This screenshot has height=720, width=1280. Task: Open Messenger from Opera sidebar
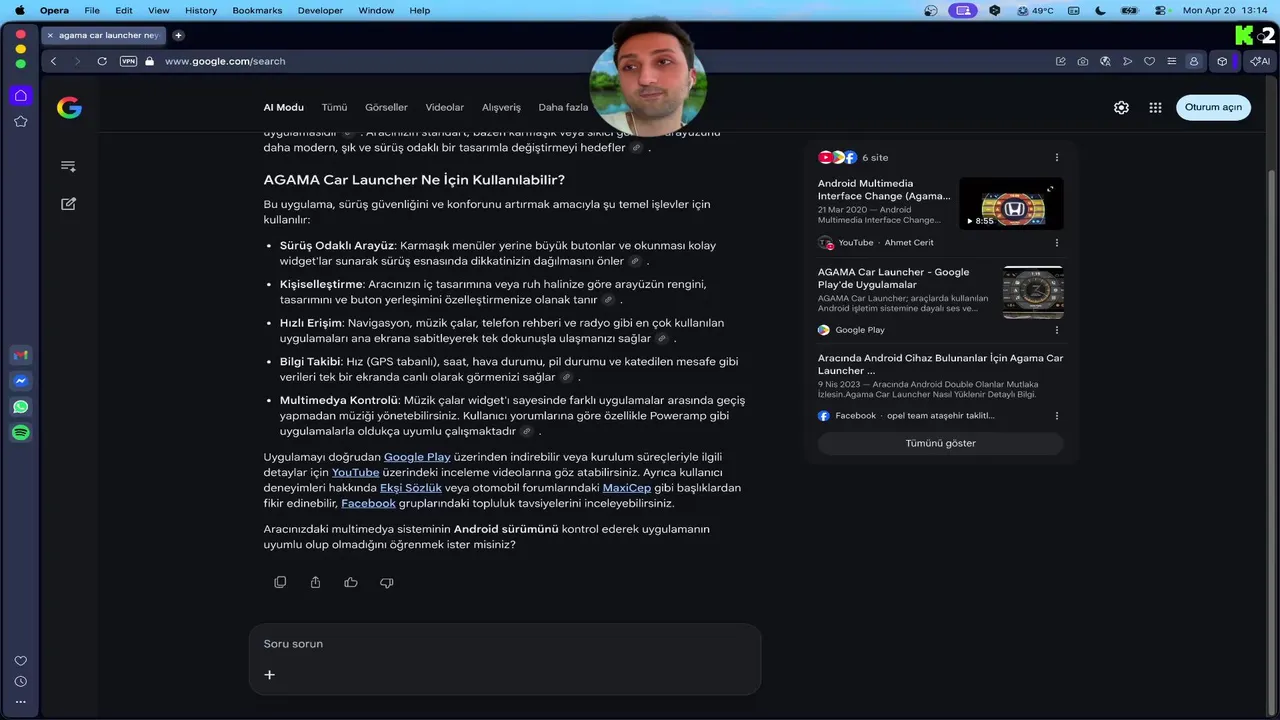(20, 381)
